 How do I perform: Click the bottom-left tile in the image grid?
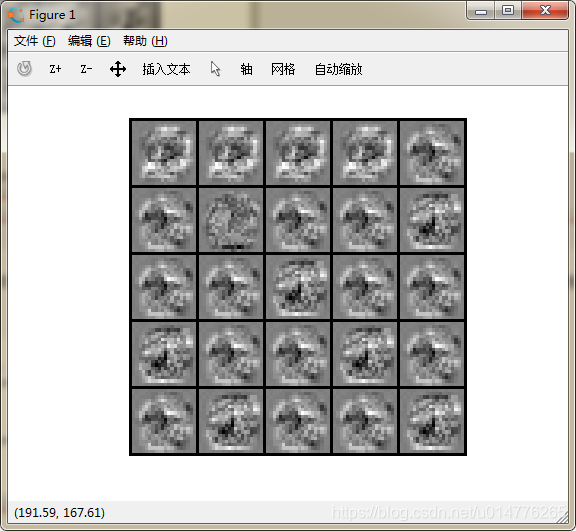pyautogui.click(x=164, y=421)
